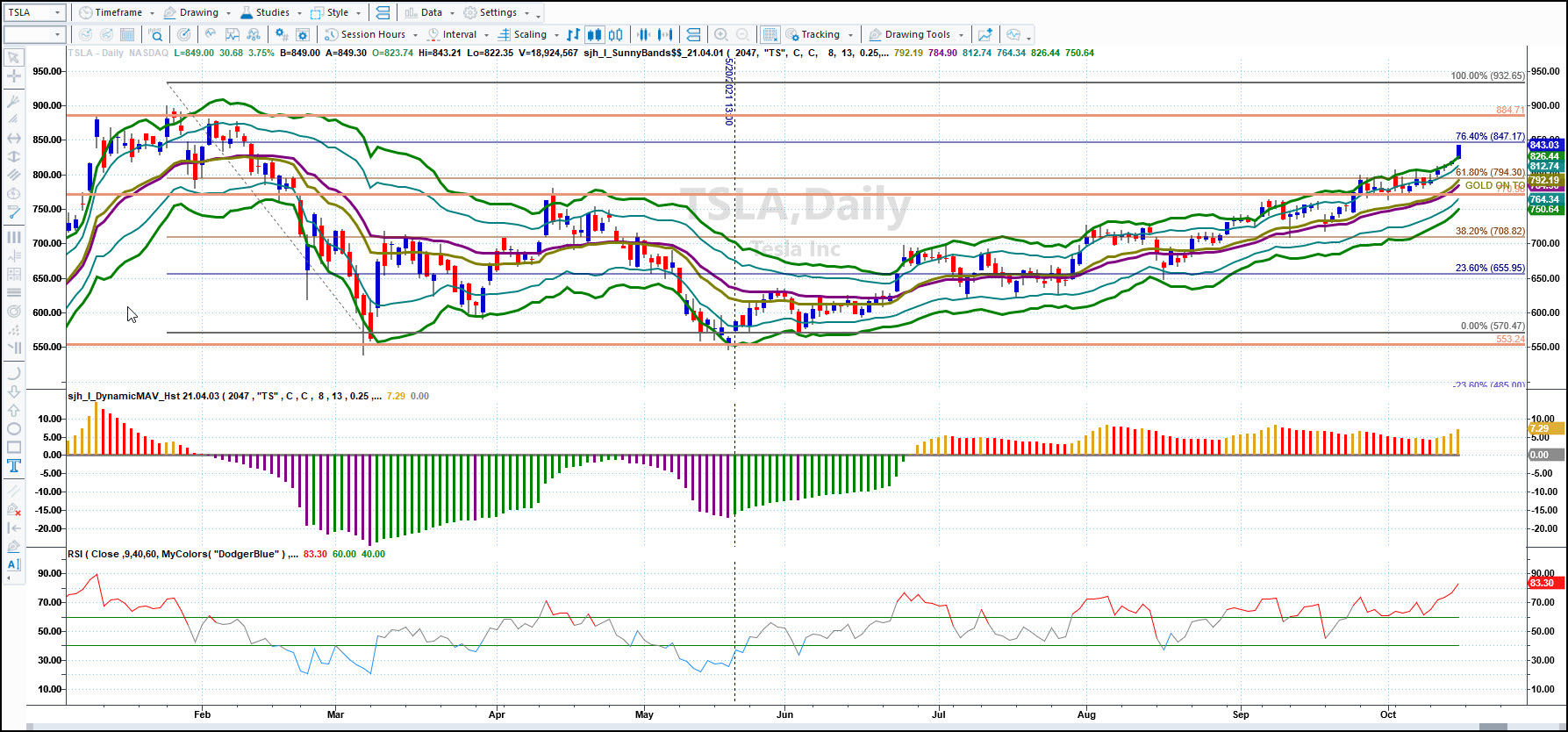This screenshot has width=1568, height=732.
Task: Open the Settings menu
Action: 497,12
